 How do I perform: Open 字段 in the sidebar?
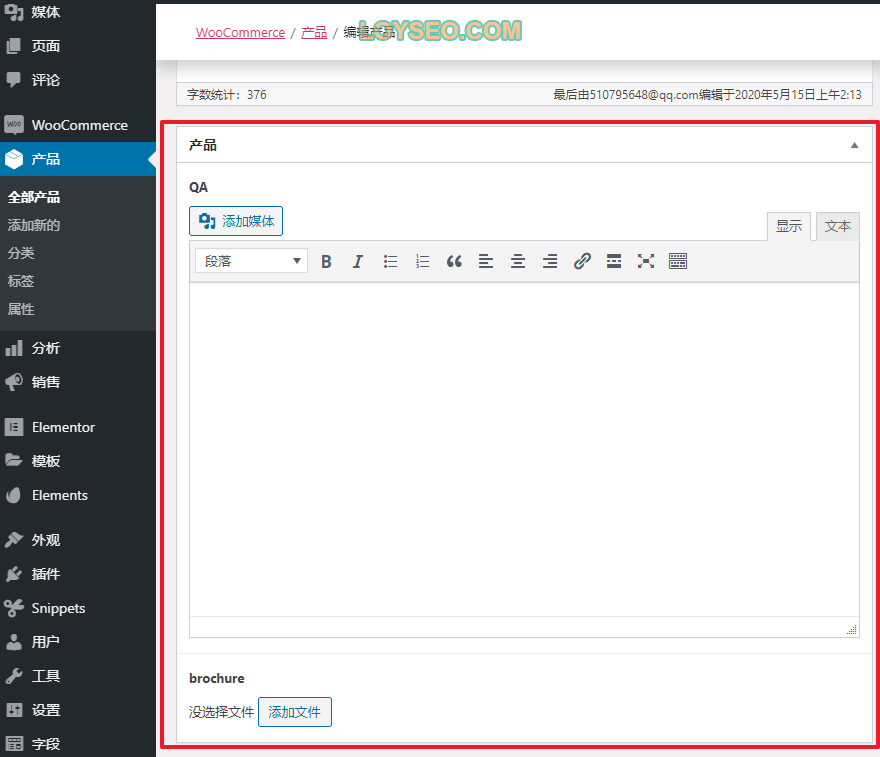(78, 744)
